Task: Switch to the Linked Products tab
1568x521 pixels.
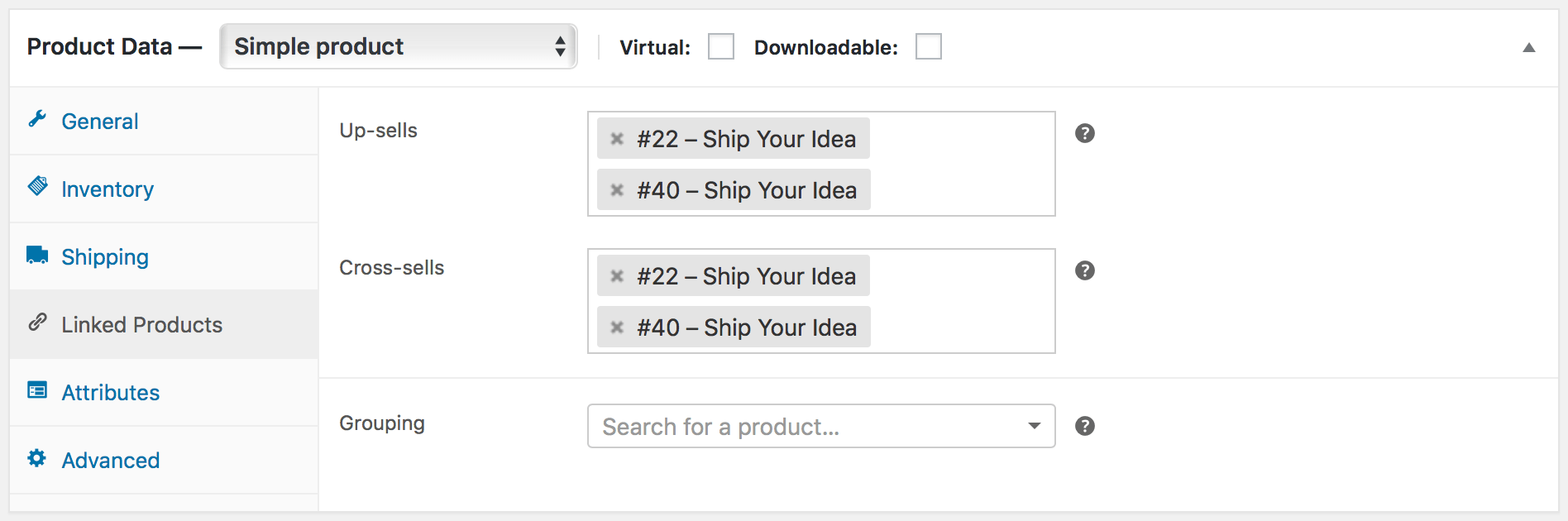Action: point(141,323)
